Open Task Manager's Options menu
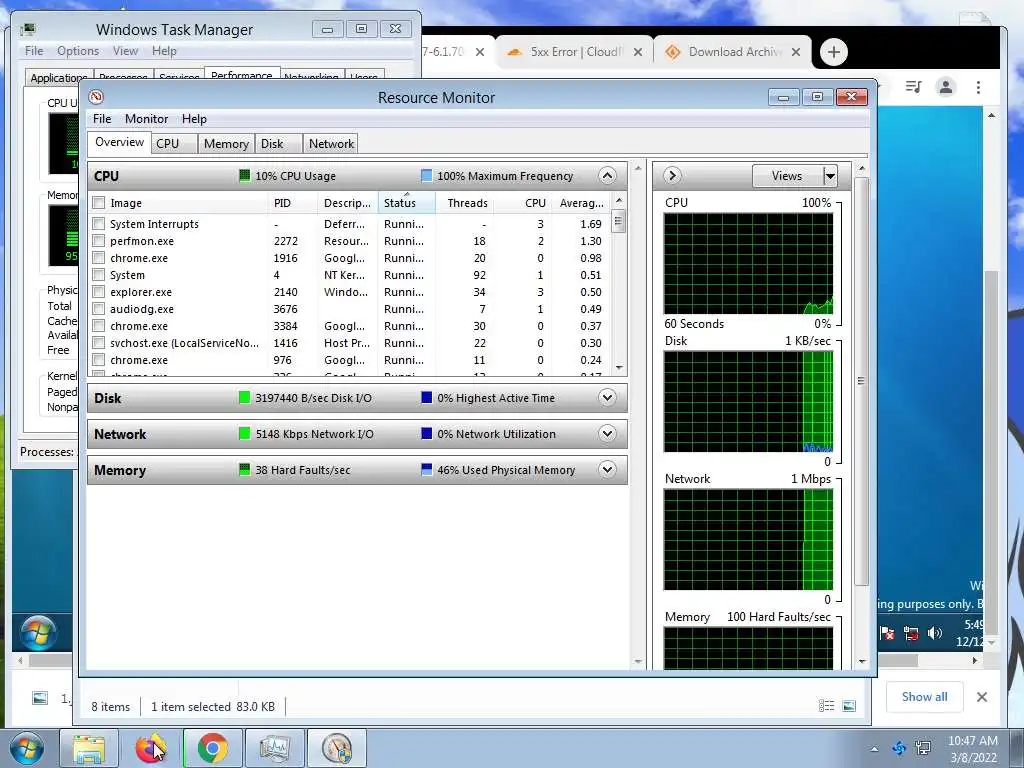This screenshot has height=768, width=1024. pyautogui.click(x=78, y=51)
